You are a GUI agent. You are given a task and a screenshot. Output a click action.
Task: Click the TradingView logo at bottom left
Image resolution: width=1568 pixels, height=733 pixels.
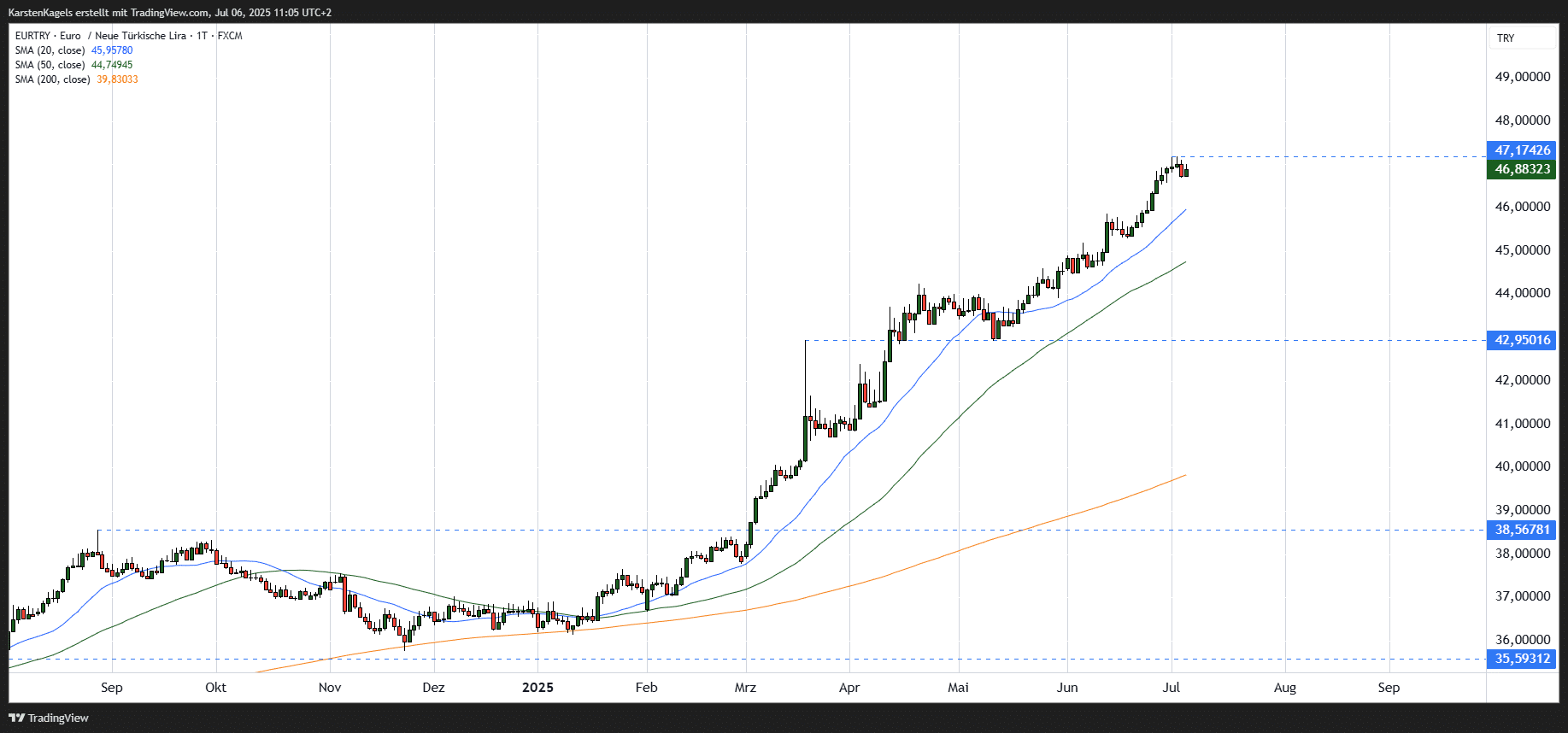[x=49, y=718]
